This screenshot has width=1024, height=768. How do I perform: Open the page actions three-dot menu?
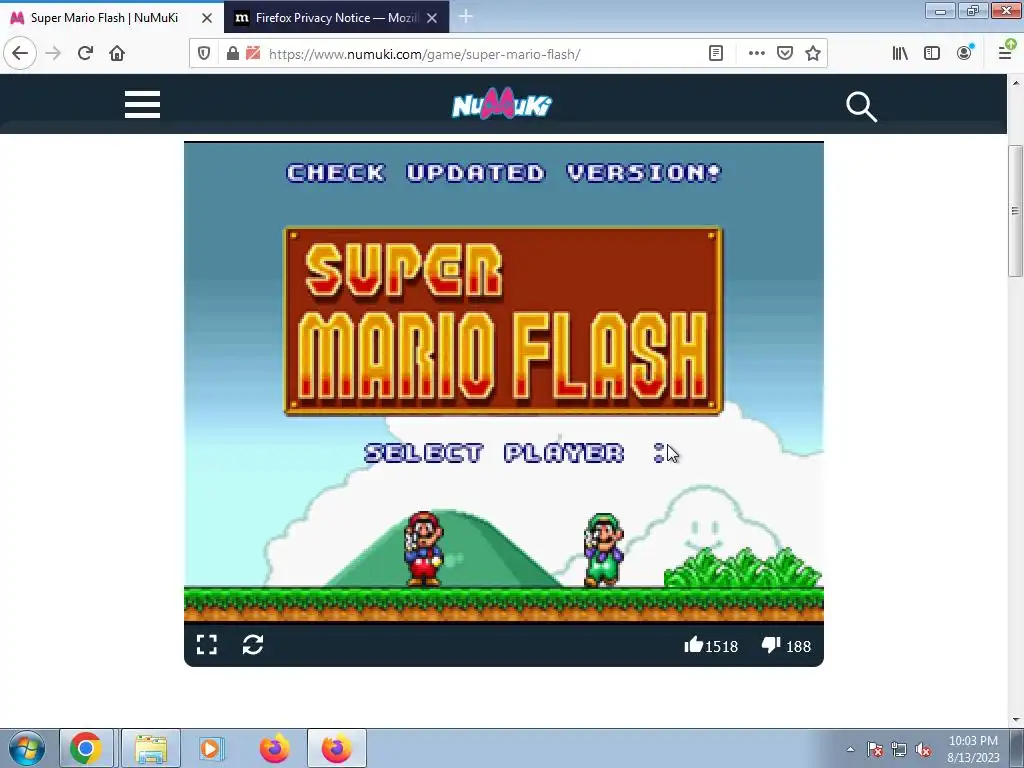pyautogui.click(x=756, y=54)
